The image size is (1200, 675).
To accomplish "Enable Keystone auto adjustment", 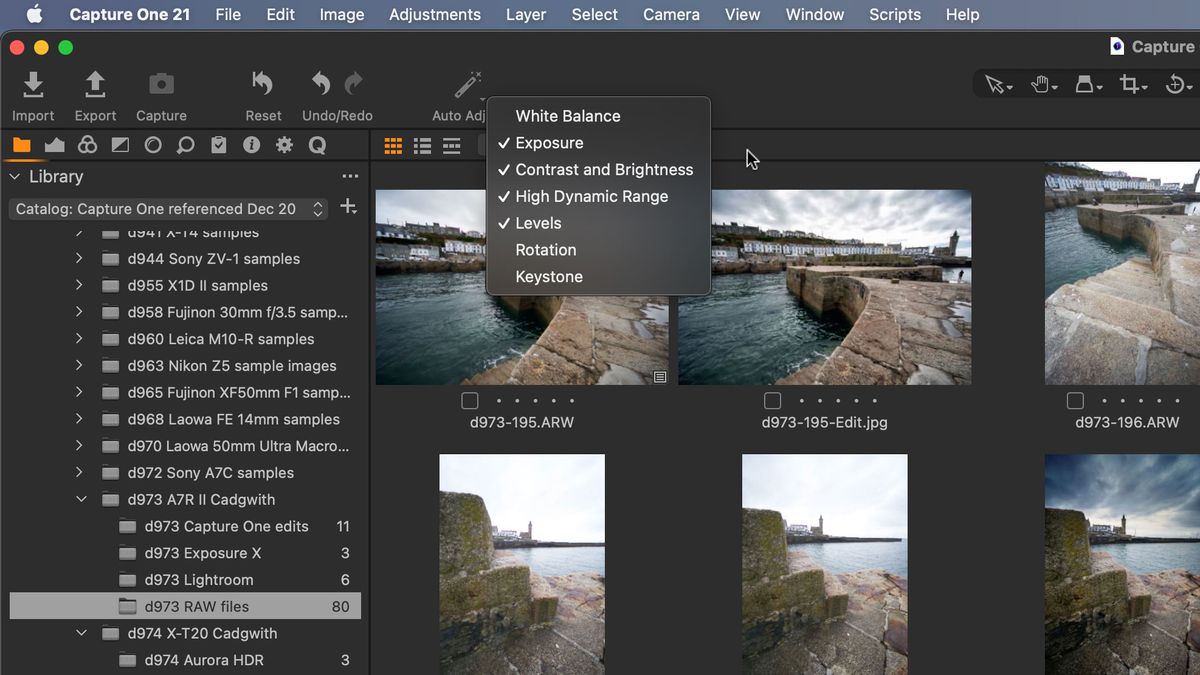I will point(550,276).
